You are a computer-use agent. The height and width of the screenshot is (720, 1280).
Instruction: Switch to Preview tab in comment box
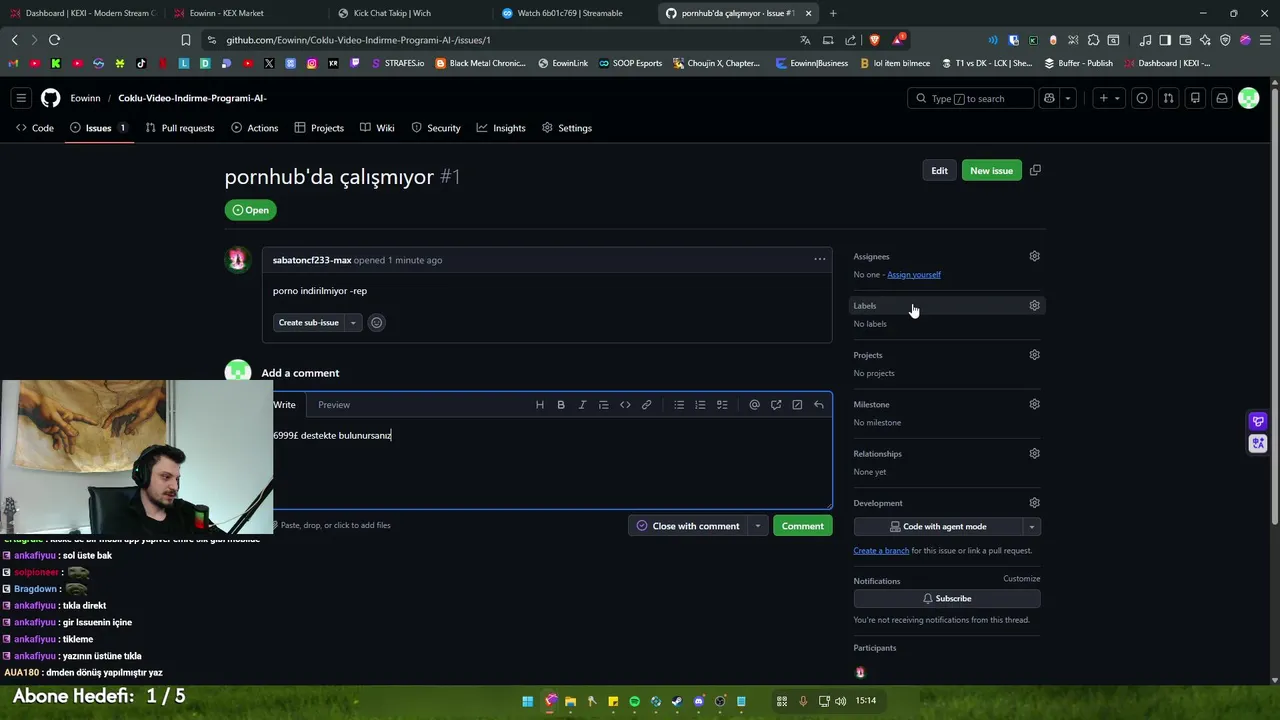[334, 405]
